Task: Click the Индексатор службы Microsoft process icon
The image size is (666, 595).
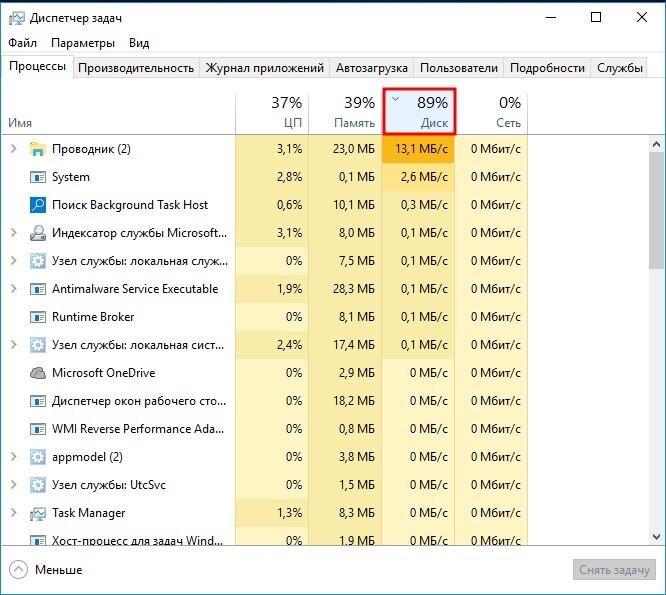Action: click(x=38, y=233)
